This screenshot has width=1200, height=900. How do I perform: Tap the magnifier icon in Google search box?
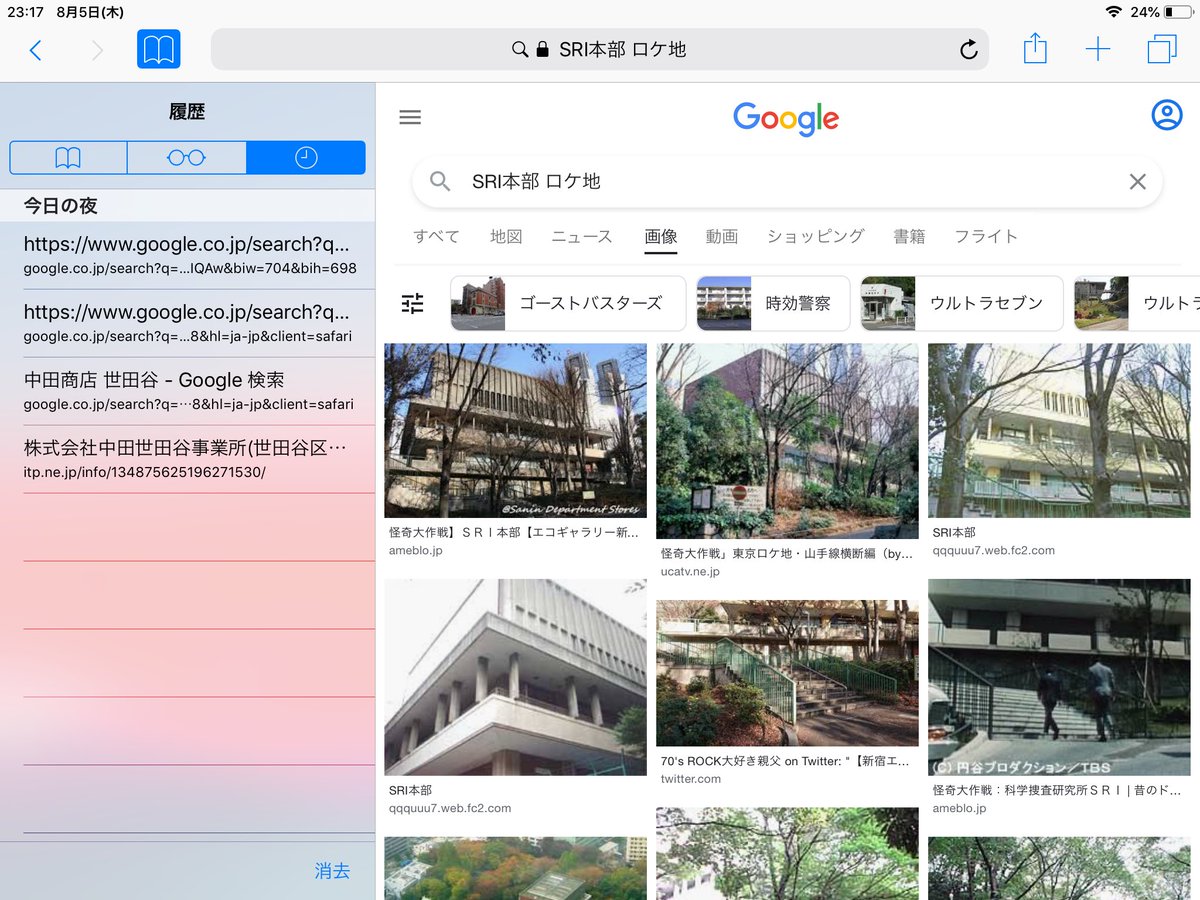click(440, 181)
